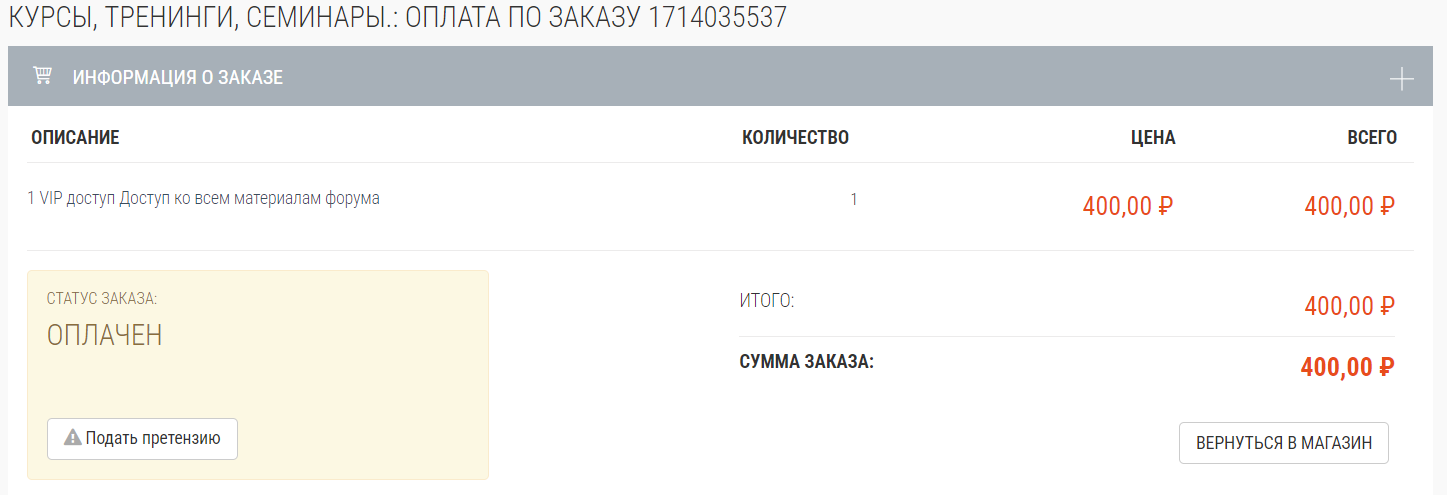Click the bold Сумма заказа amount
This screenshot has width=1447, height=495.
pyautogui.click(x=1348, y=367)
